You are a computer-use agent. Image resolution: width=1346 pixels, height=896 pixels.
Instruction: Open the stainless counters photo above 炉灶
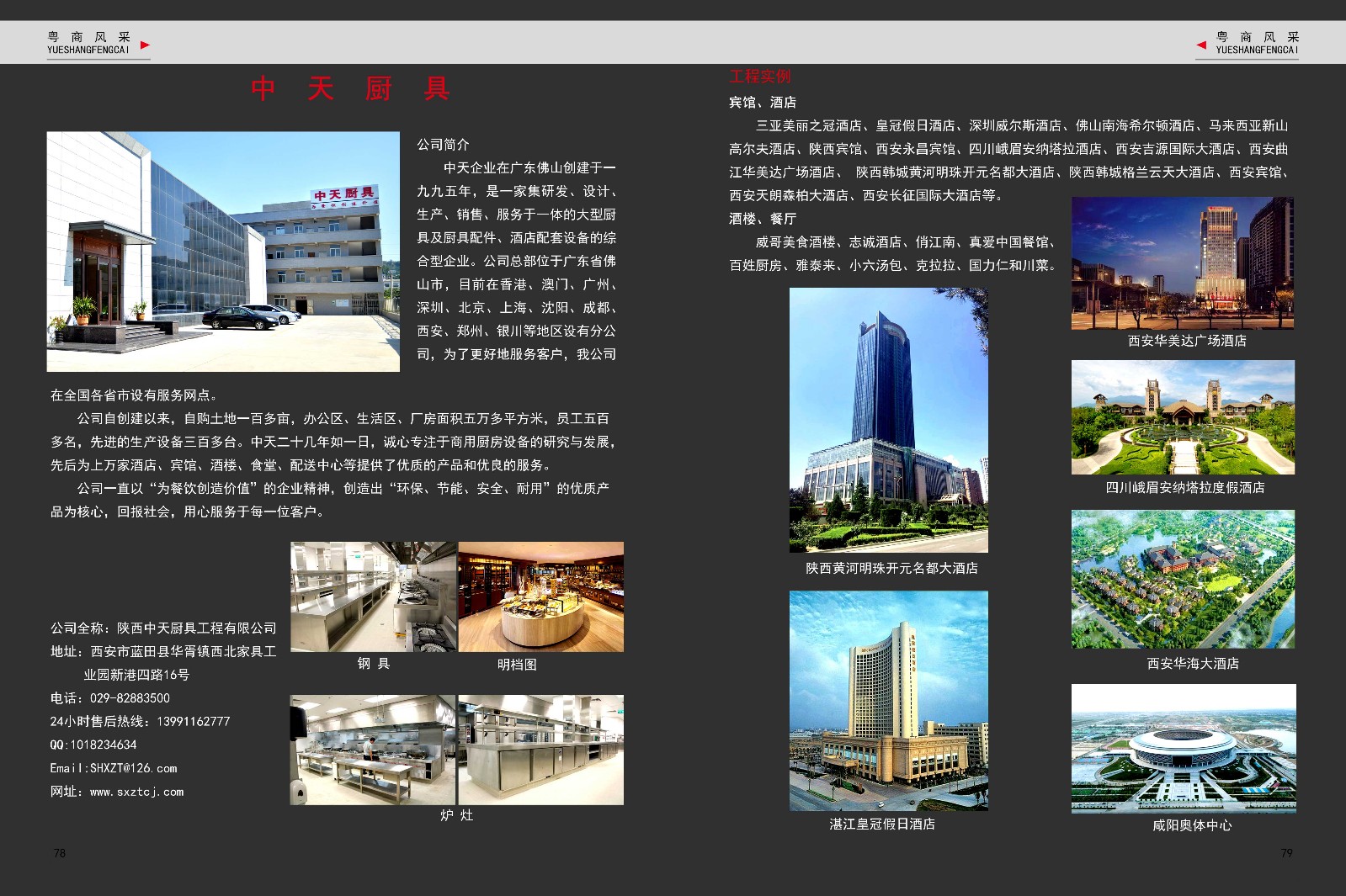541,750
